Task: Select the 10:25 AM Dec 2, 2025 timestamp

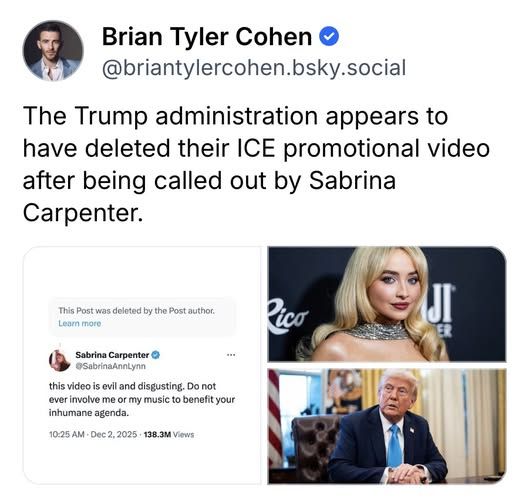Action: [x=93, y=435]
